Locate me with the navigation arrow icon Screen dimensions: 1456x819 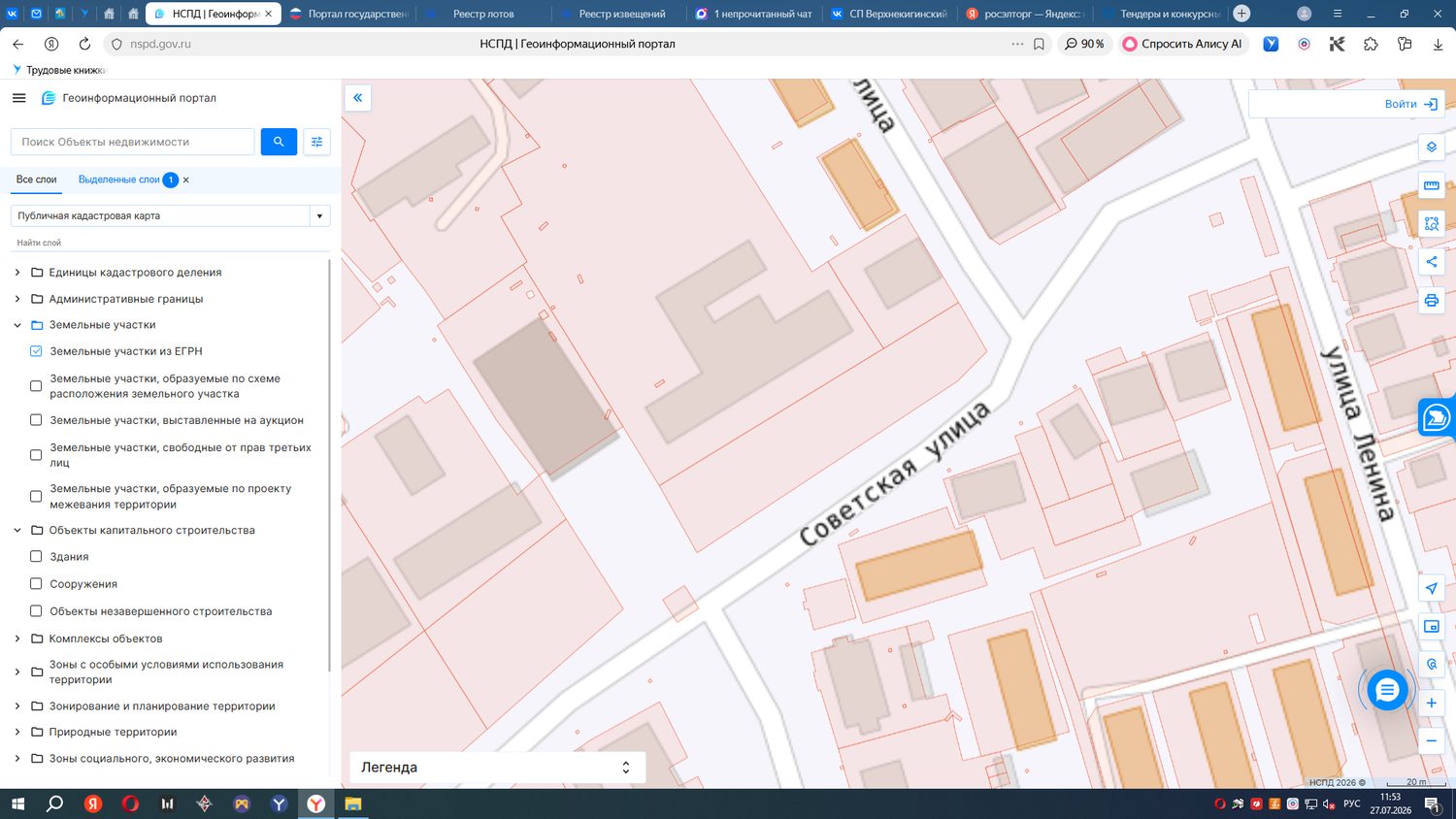(1431, 588)
